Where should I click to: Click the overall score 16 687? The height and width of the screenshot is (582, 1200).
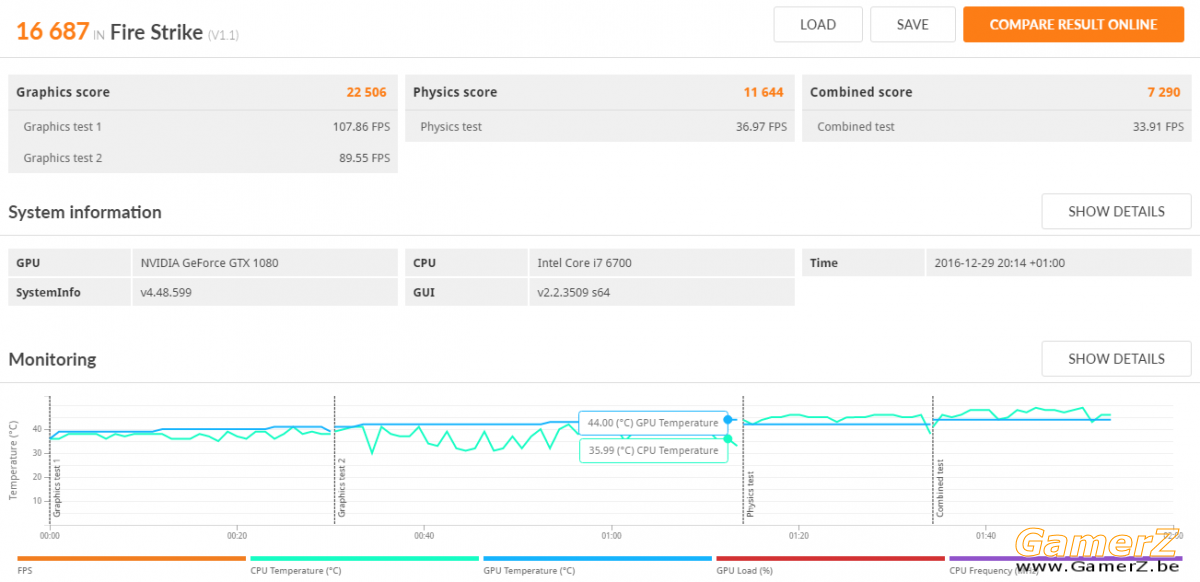(x=52, y=31)
